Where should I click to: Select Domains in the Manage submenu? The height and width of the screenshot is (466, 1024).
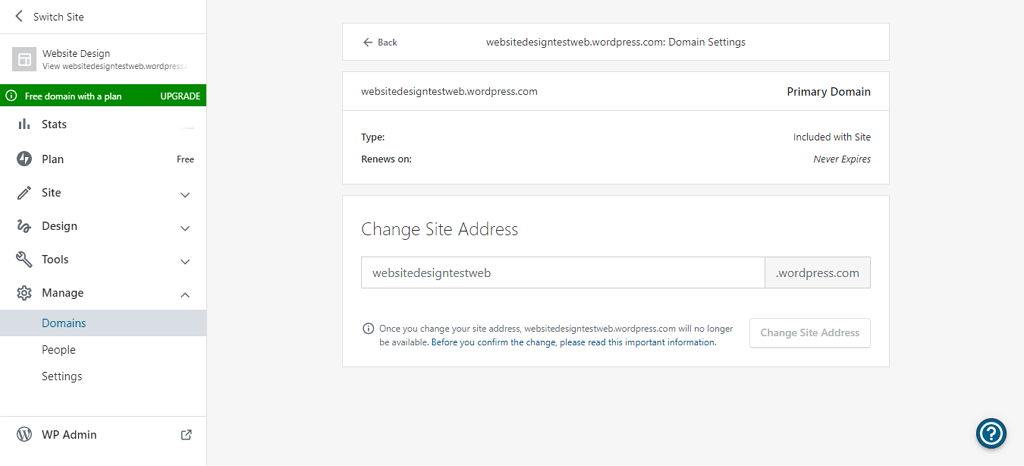point(103,323)
